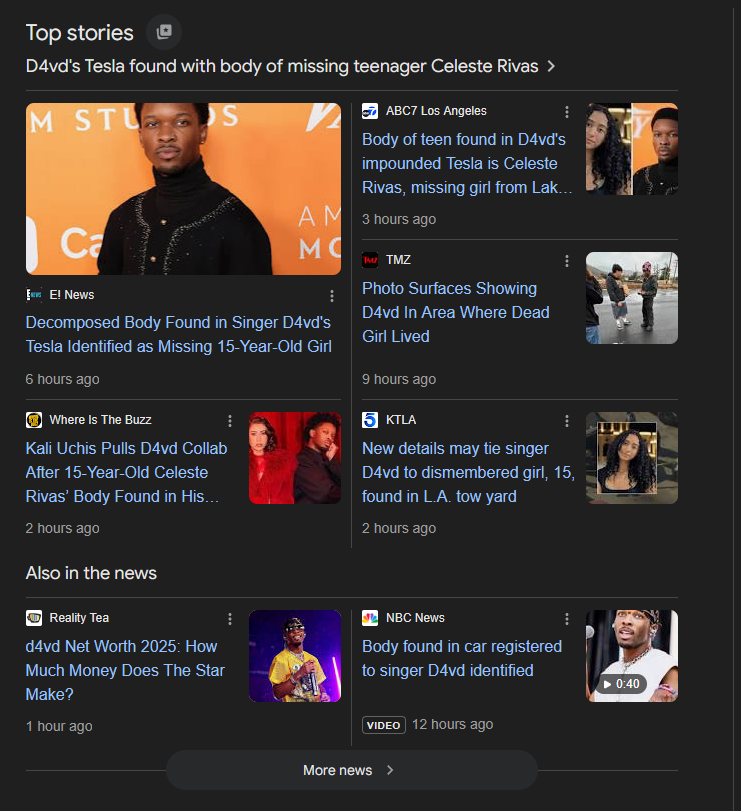The image size is (741, 811).
Task: Play the 0:40 NBC News video thumbnail
Action: (632, 656)
